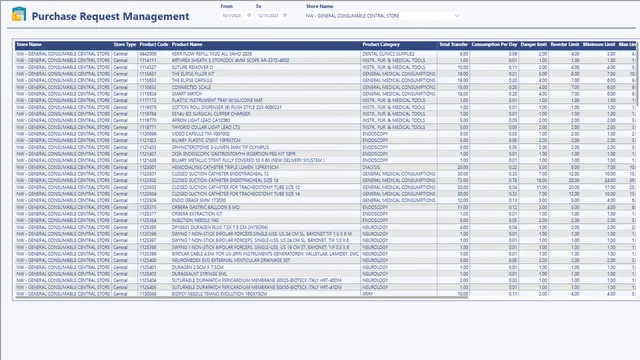Select the COTTON ROLL DISPENSER product cell
Screen dimensions: 640x360
(227, 107)
